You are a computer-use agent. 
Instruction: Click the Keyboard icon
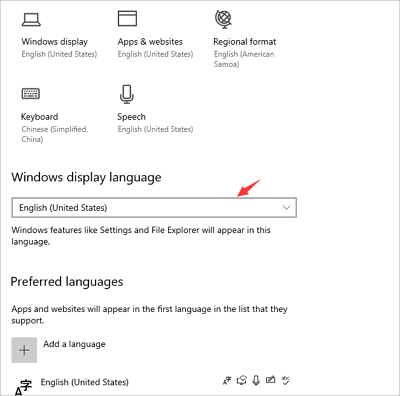31,94
